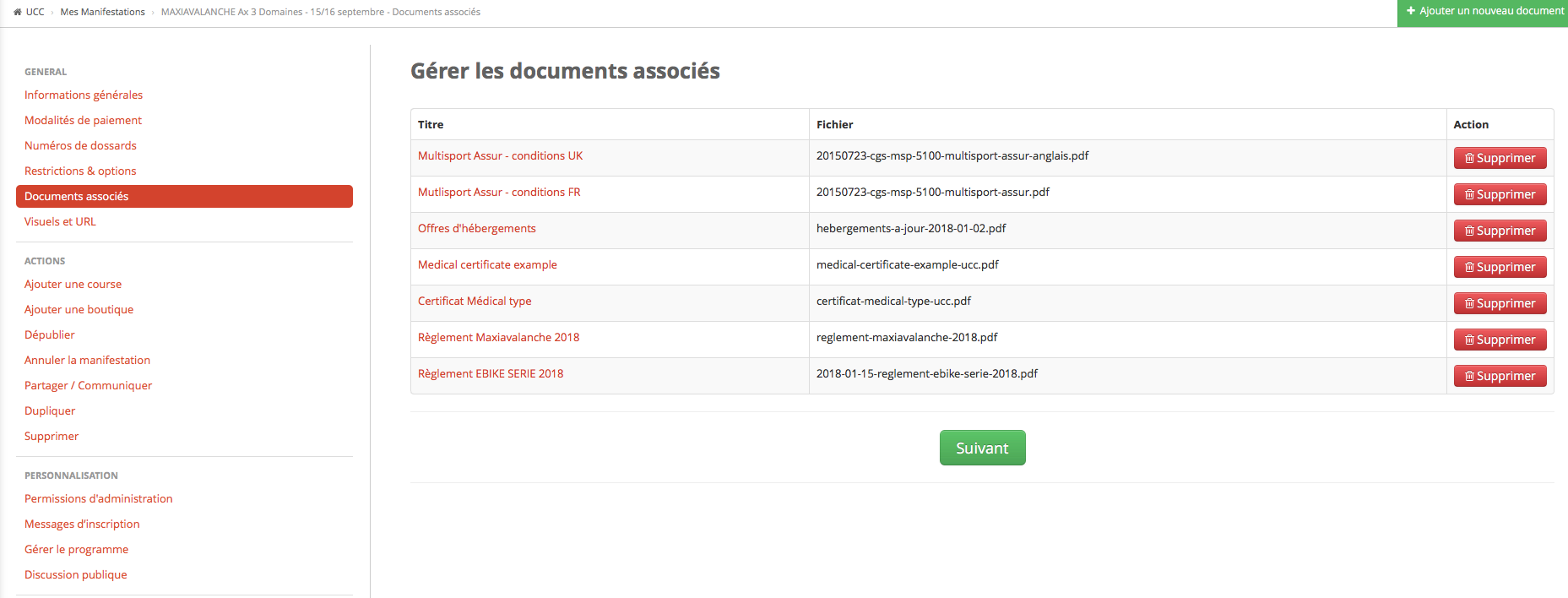Select the active Documents associés sidebar item
The height and width of the screenshot is (598, 1568).
184,196
